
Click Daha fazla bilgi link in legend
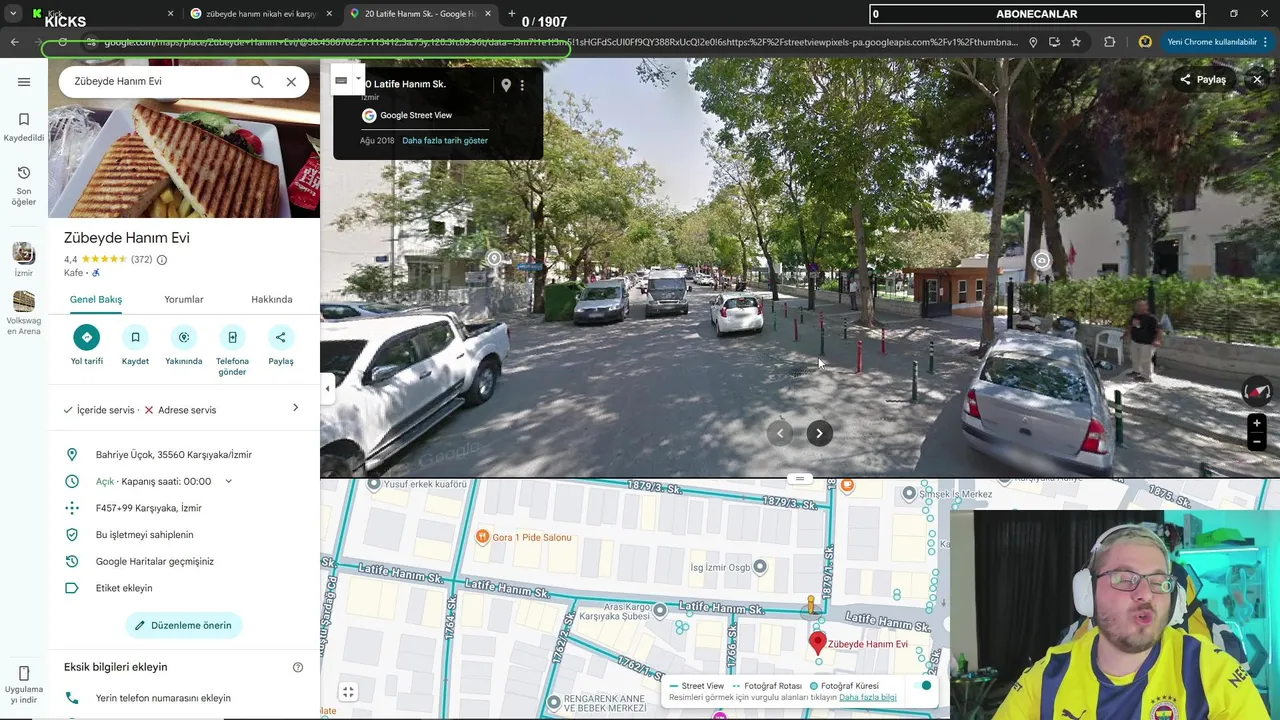click(868, 698)
